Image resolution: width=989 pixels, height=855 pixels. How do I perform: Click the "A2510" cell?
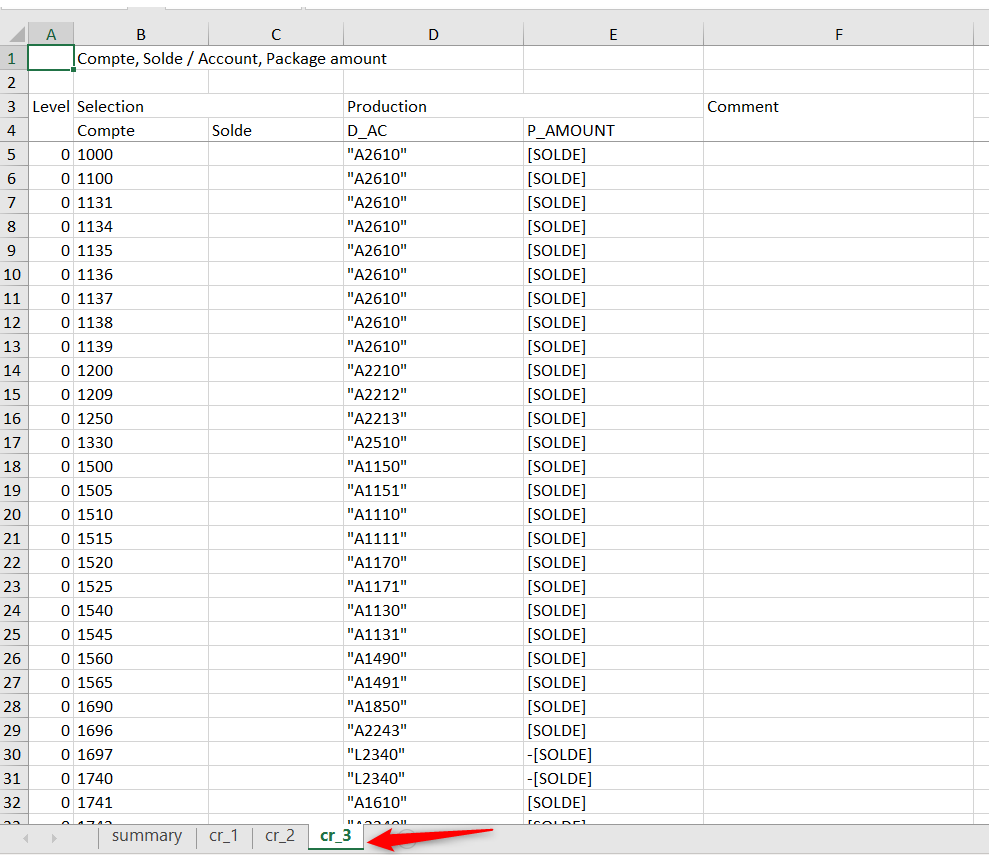(433, 442)
